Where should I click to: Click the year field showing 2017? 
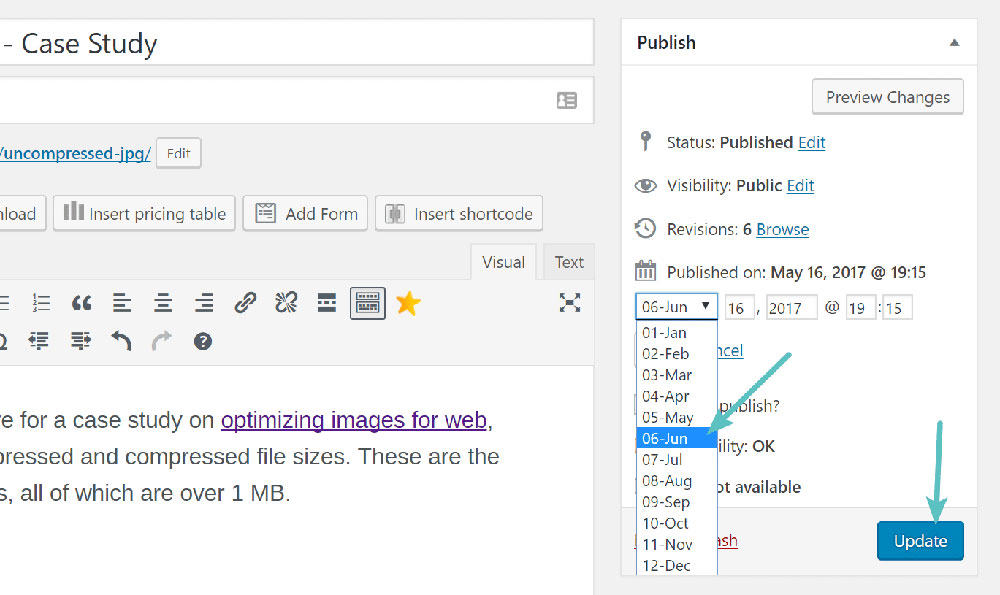pyautogui.click(x=791, y=308)
